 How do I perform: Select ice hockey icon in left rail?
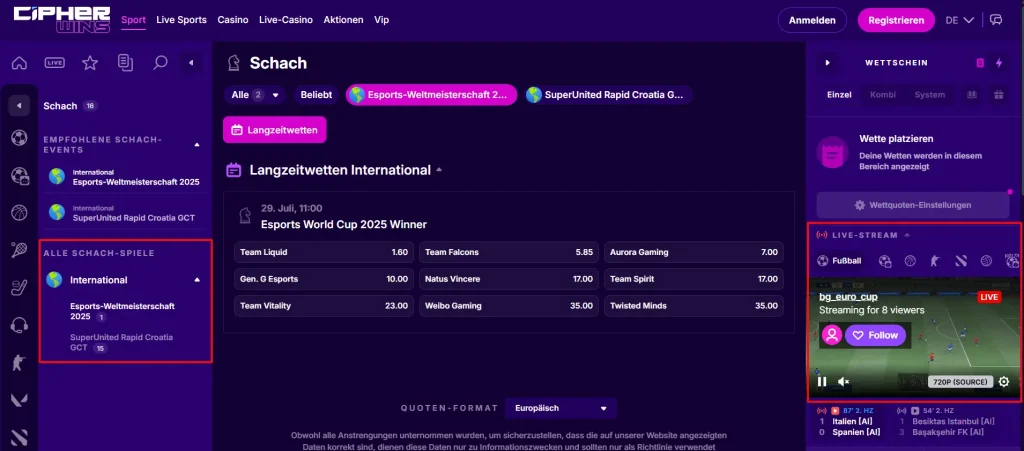tap(20, 288)
